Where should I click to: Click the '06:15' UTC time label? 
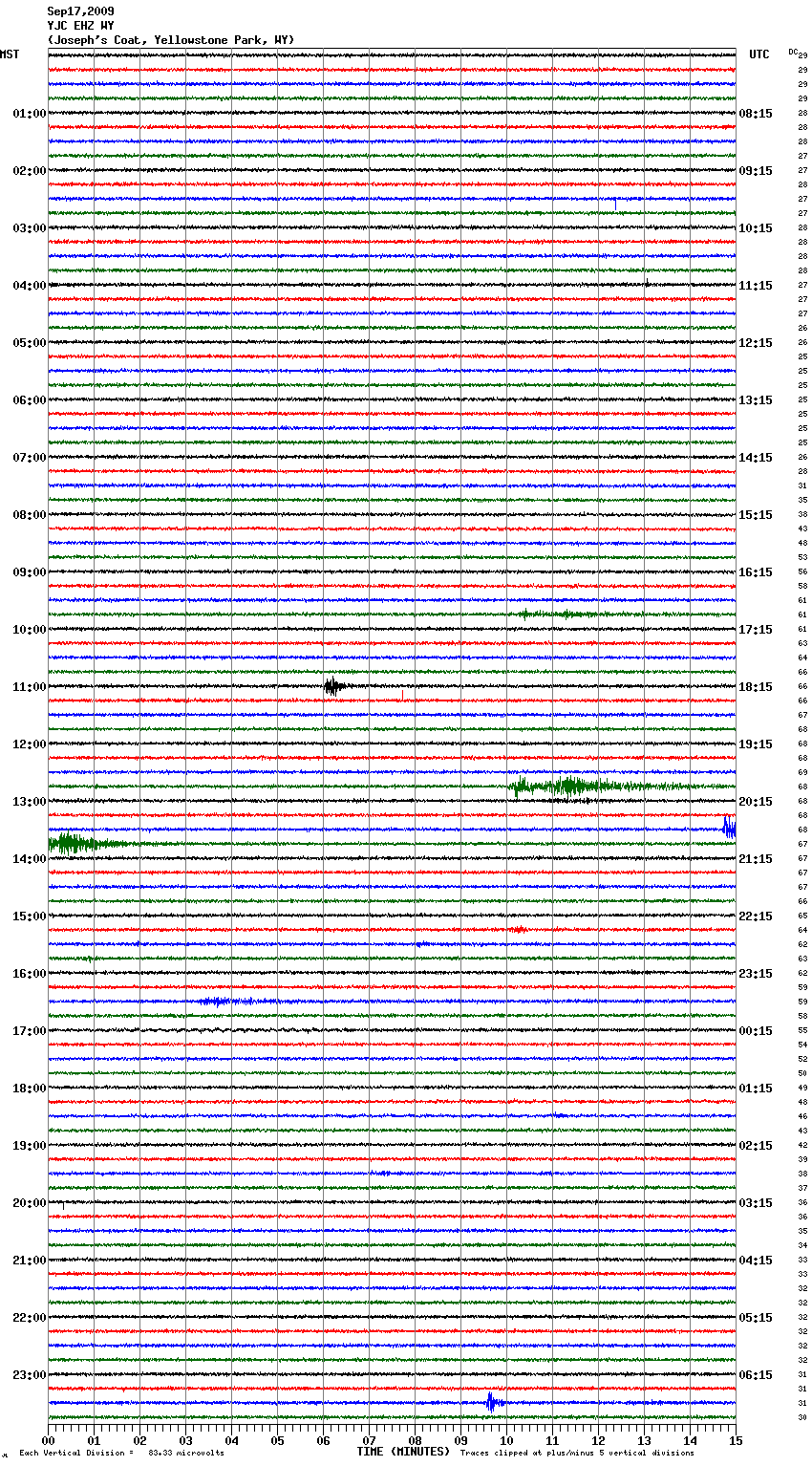click(756, 1375)
